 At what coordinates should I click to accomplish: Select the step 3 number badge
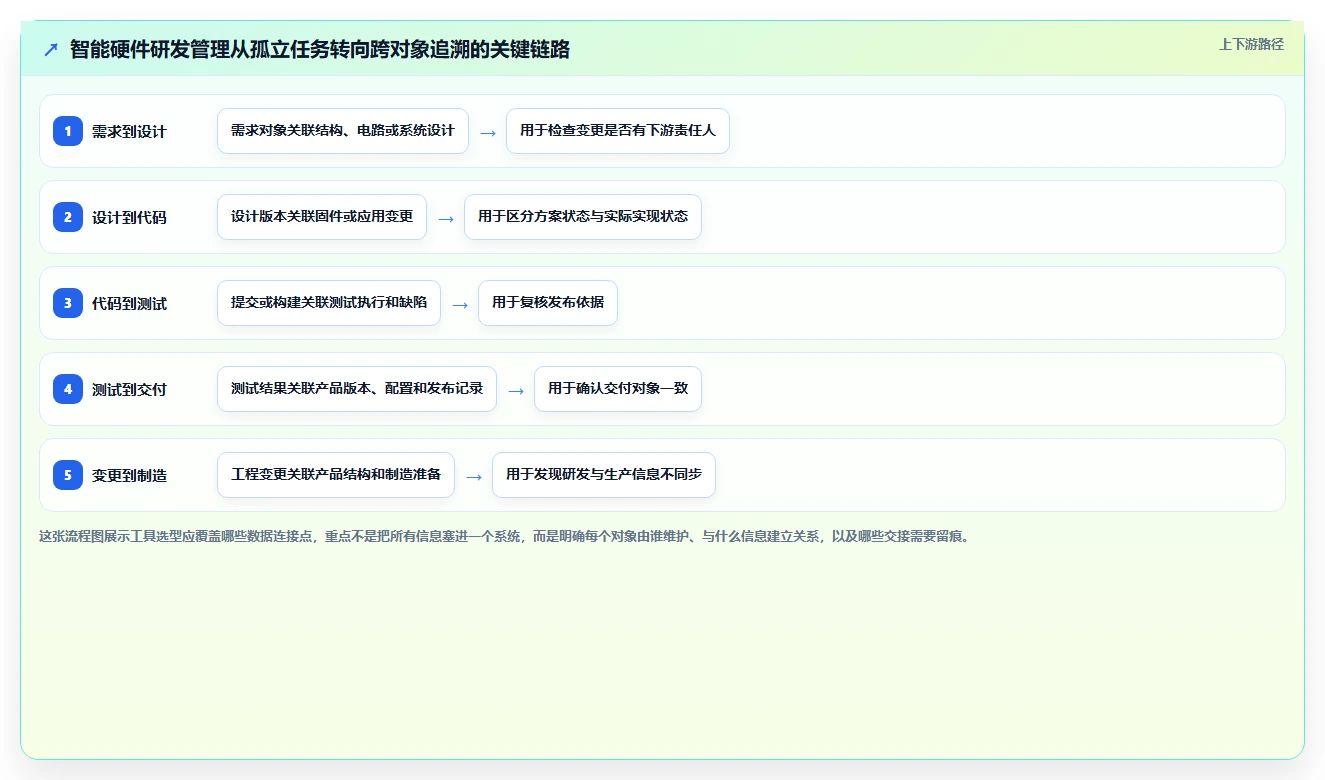point(68,303)
